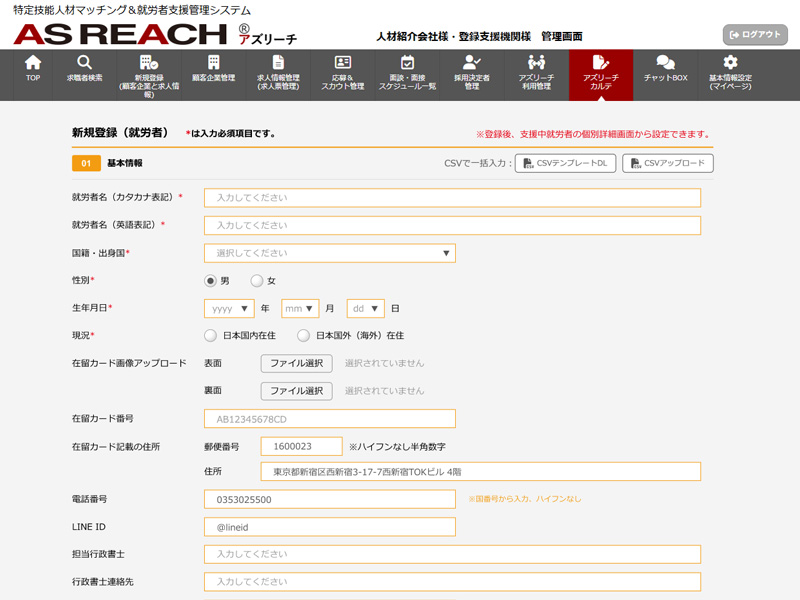Click the 01 section badge

click(x=86, y=163)
